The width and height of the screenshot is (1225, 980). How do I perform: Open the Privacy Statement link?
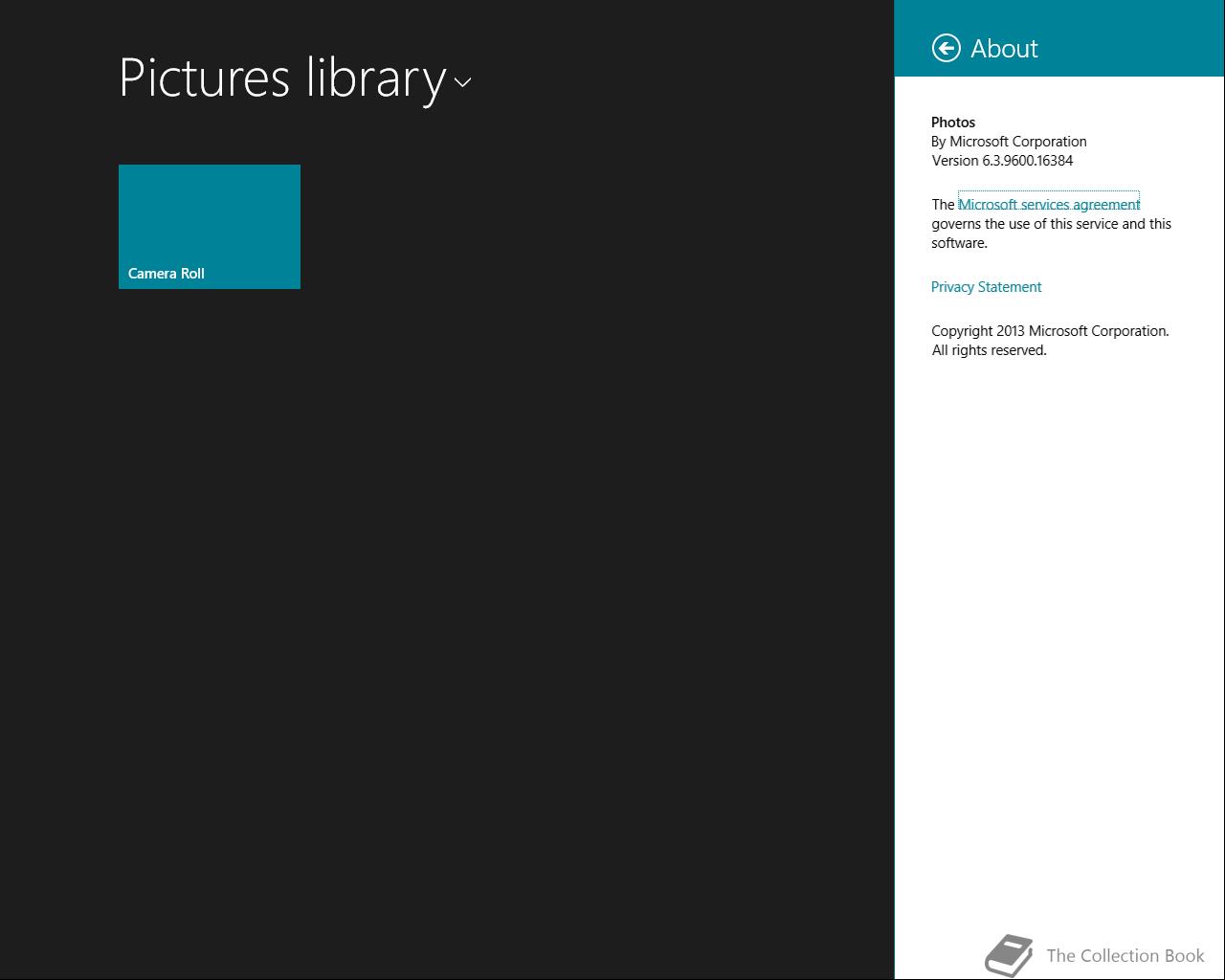986,287
